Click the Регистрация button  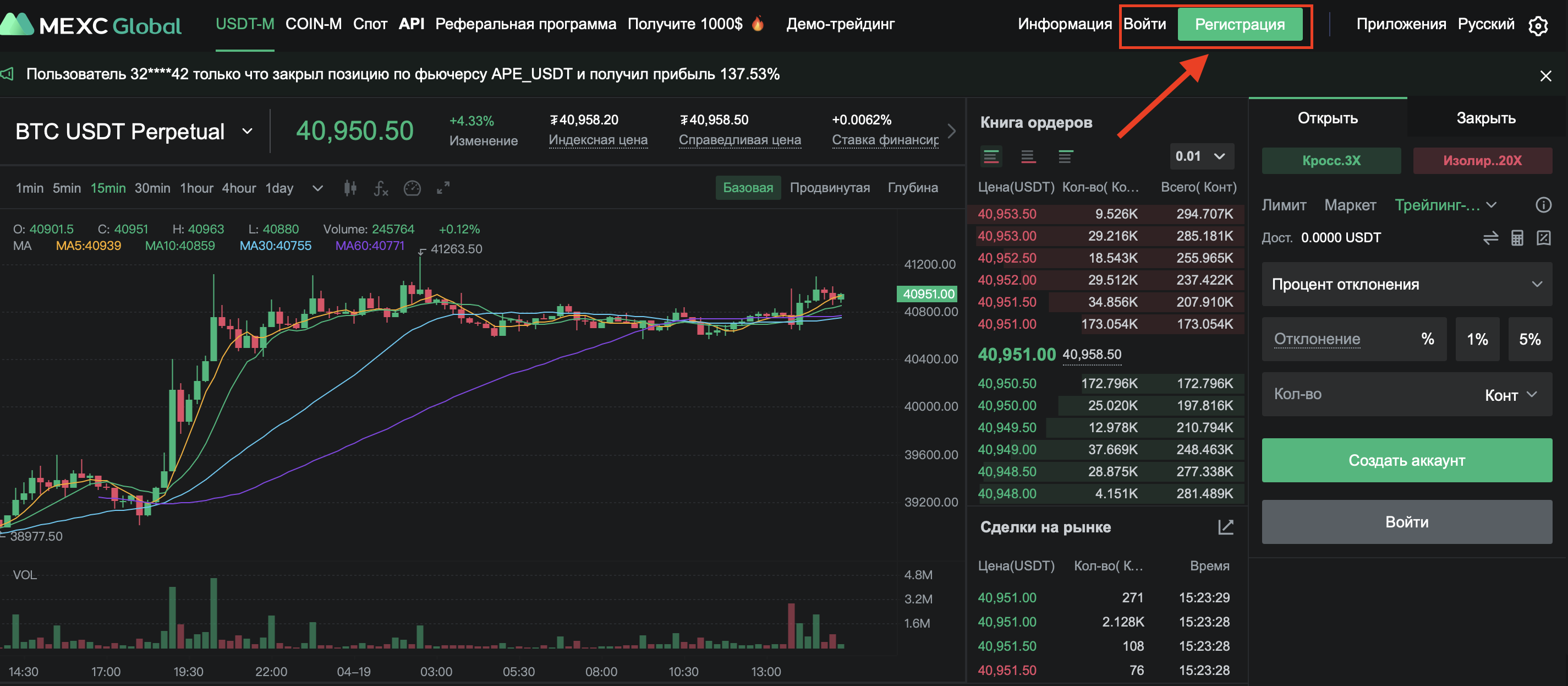(1240, 25)
